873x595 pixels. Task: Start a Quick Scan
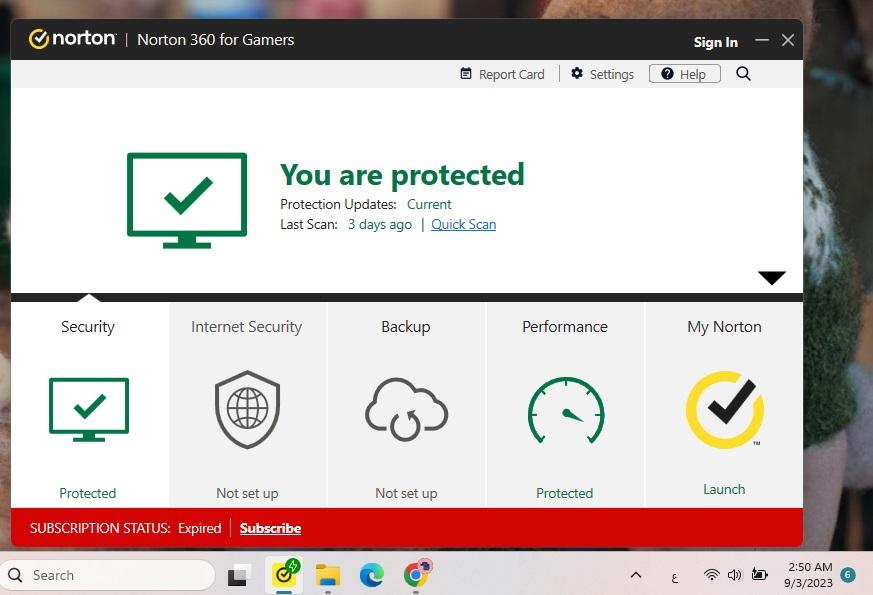click(463, 224)
